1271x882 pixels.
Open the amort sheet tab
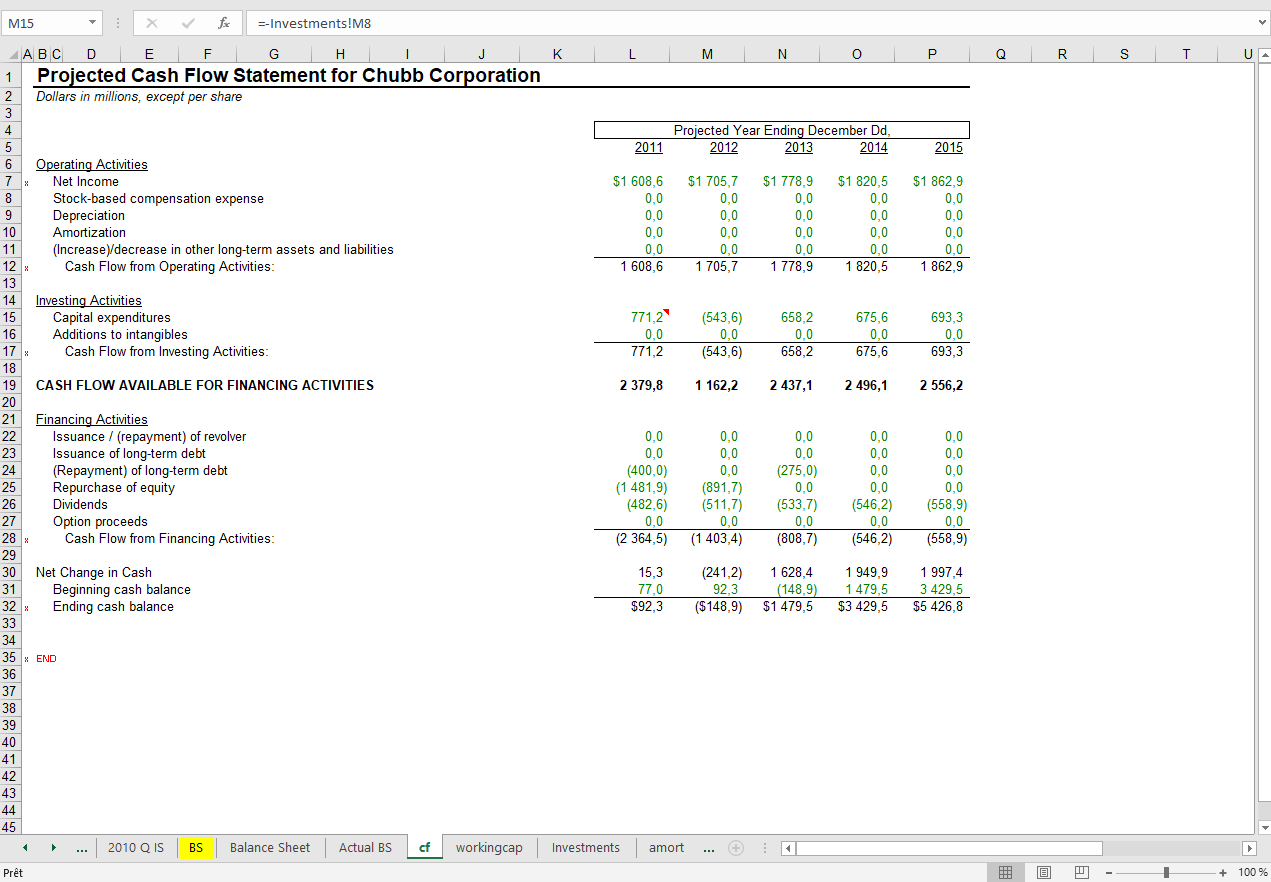click(x=666, y=848)
